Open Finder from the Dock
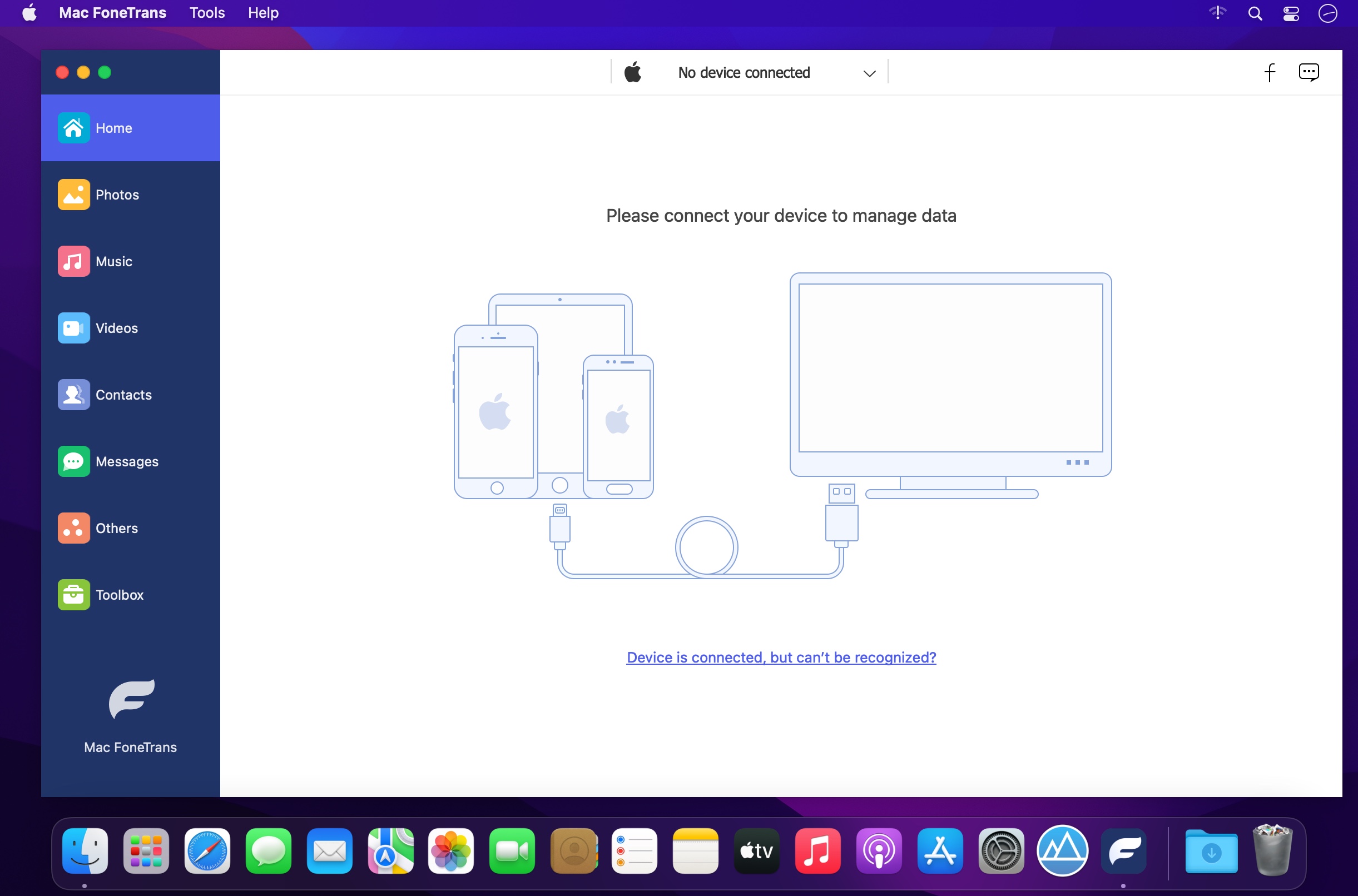Screen dimensions: 1358x896 point(85,851)
